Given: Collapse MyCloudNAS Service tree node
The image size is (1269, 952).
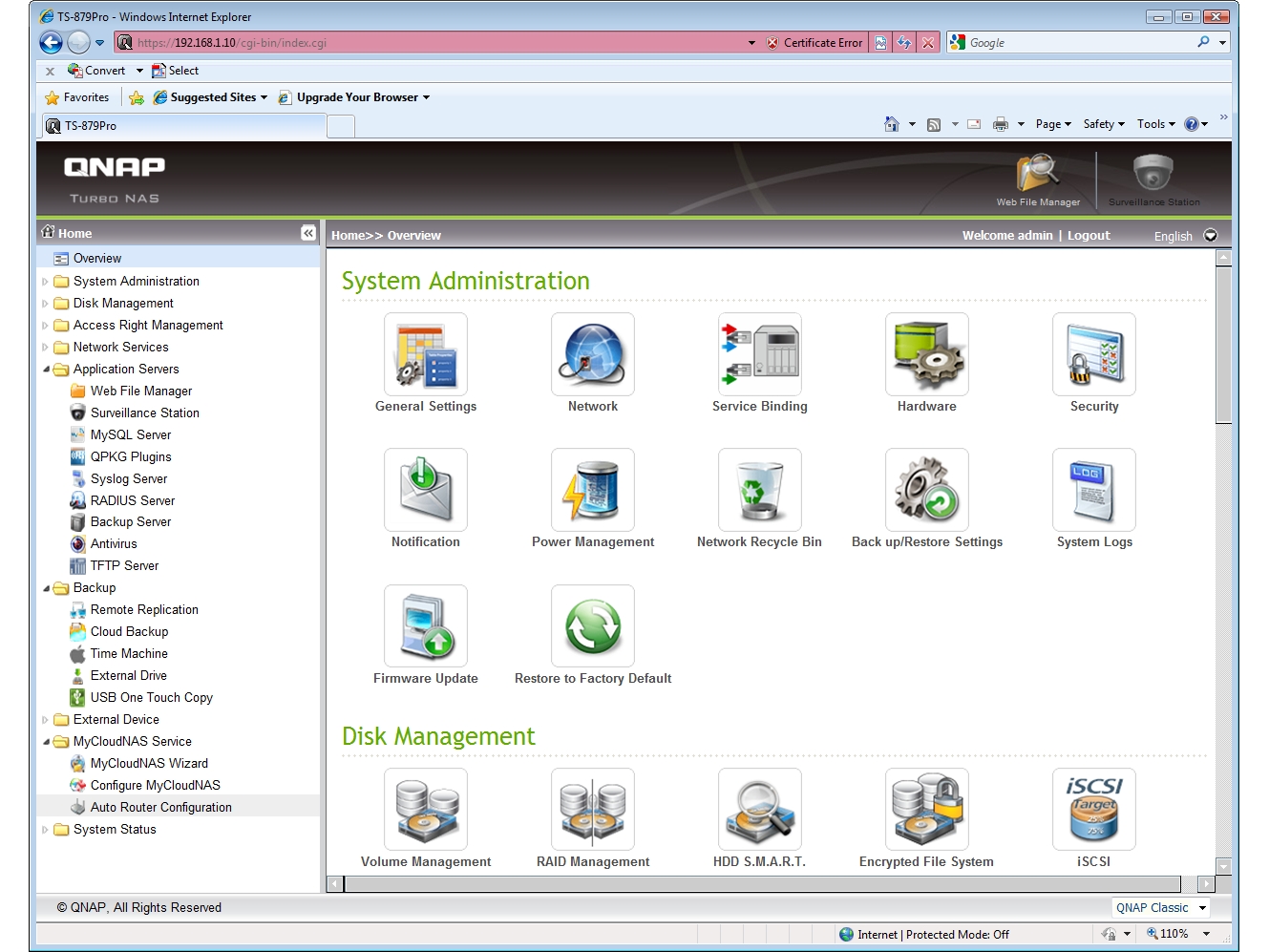Looking at the screenshot, I should point(45,742).
